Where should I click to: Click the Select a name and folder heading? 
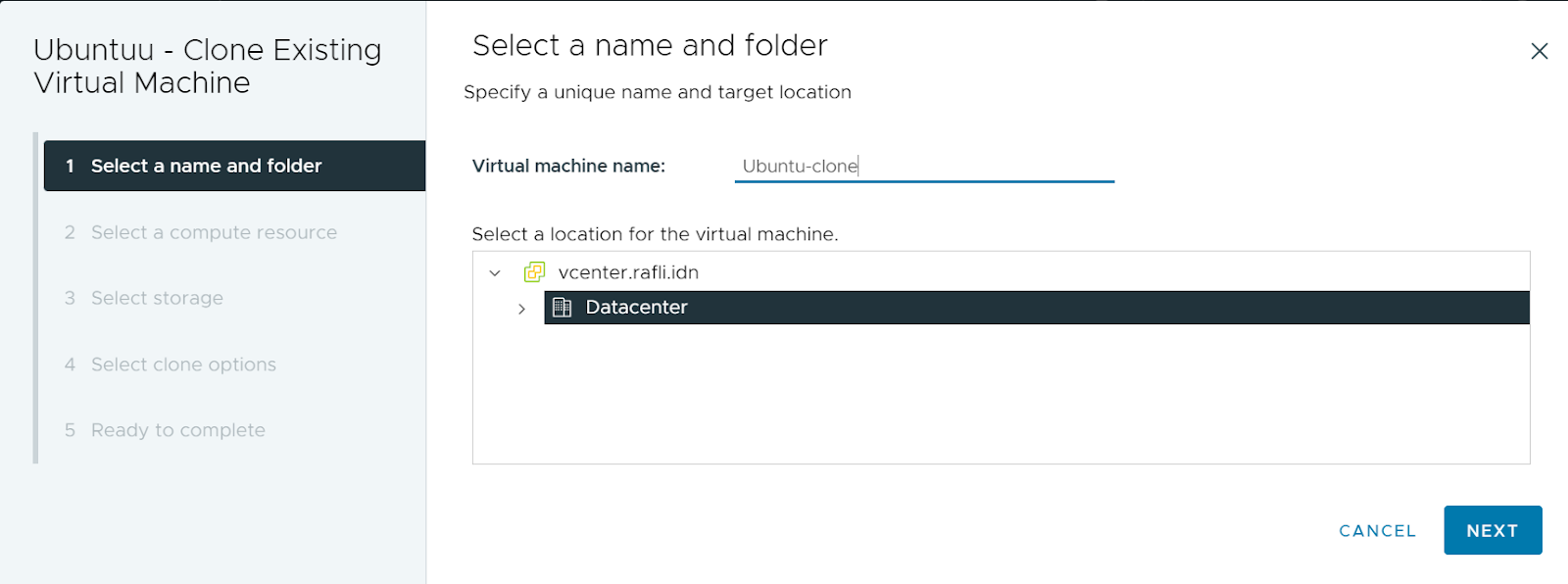pos(650,45)
